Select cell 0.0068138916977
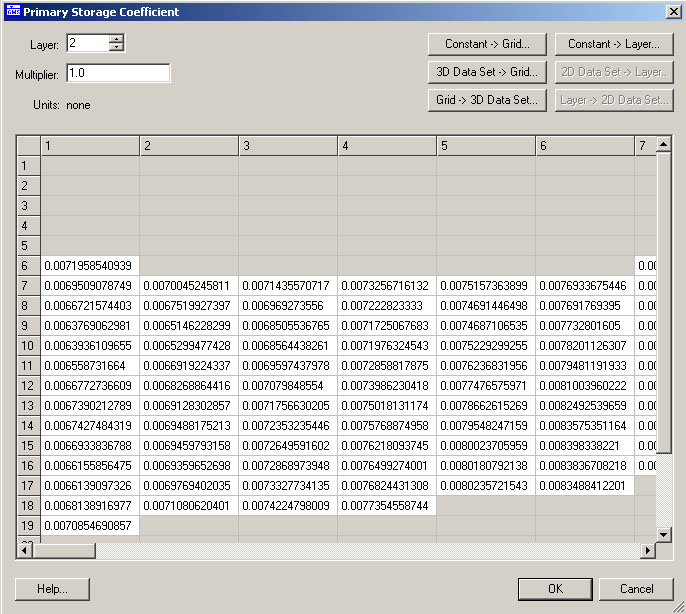The height and width of the screenshot is (614, 686). click(90, 505)
